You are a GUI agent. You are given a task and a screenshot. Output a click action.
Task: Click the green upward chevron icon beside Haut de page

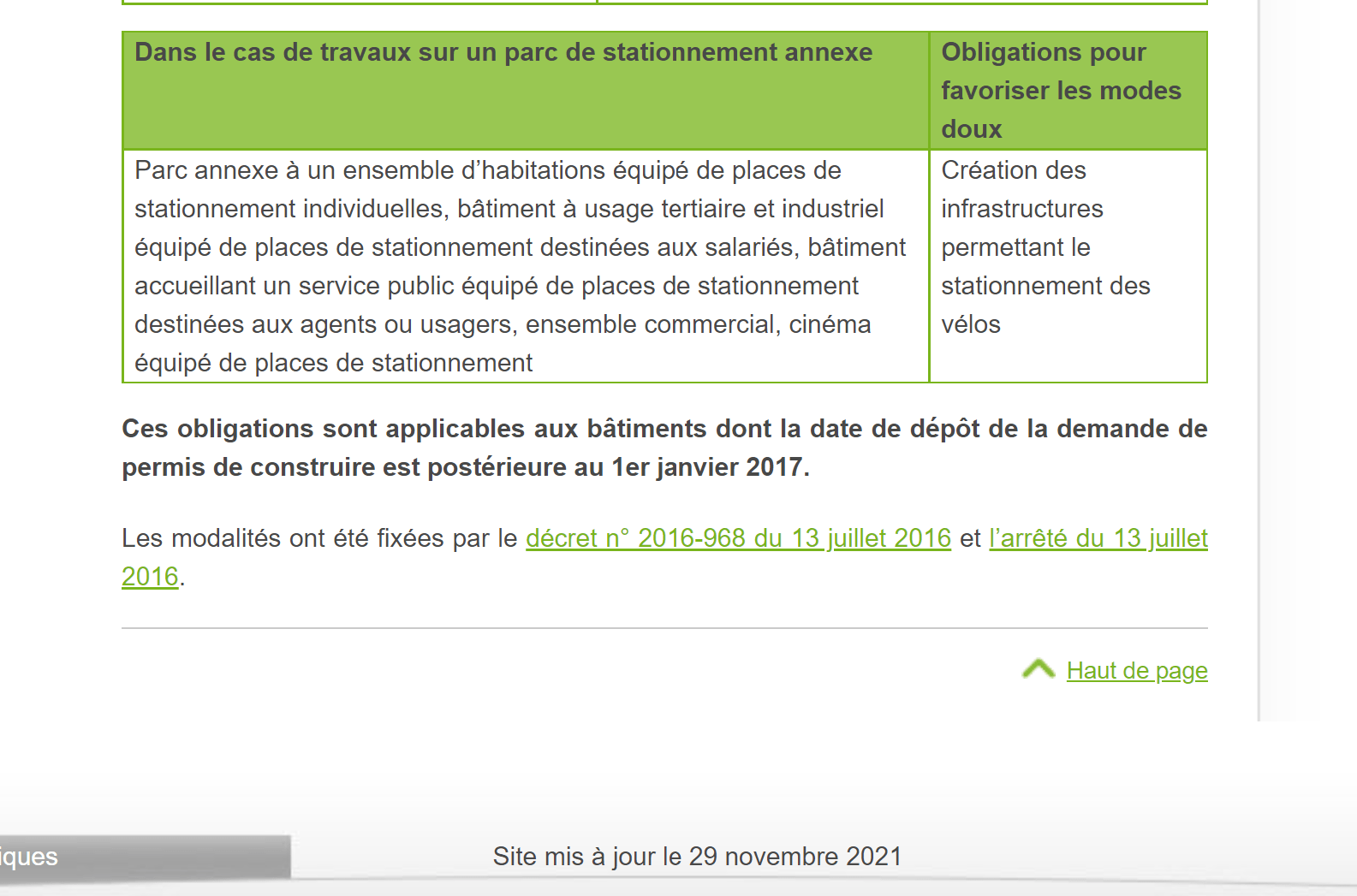click(x=1039, y=669)
